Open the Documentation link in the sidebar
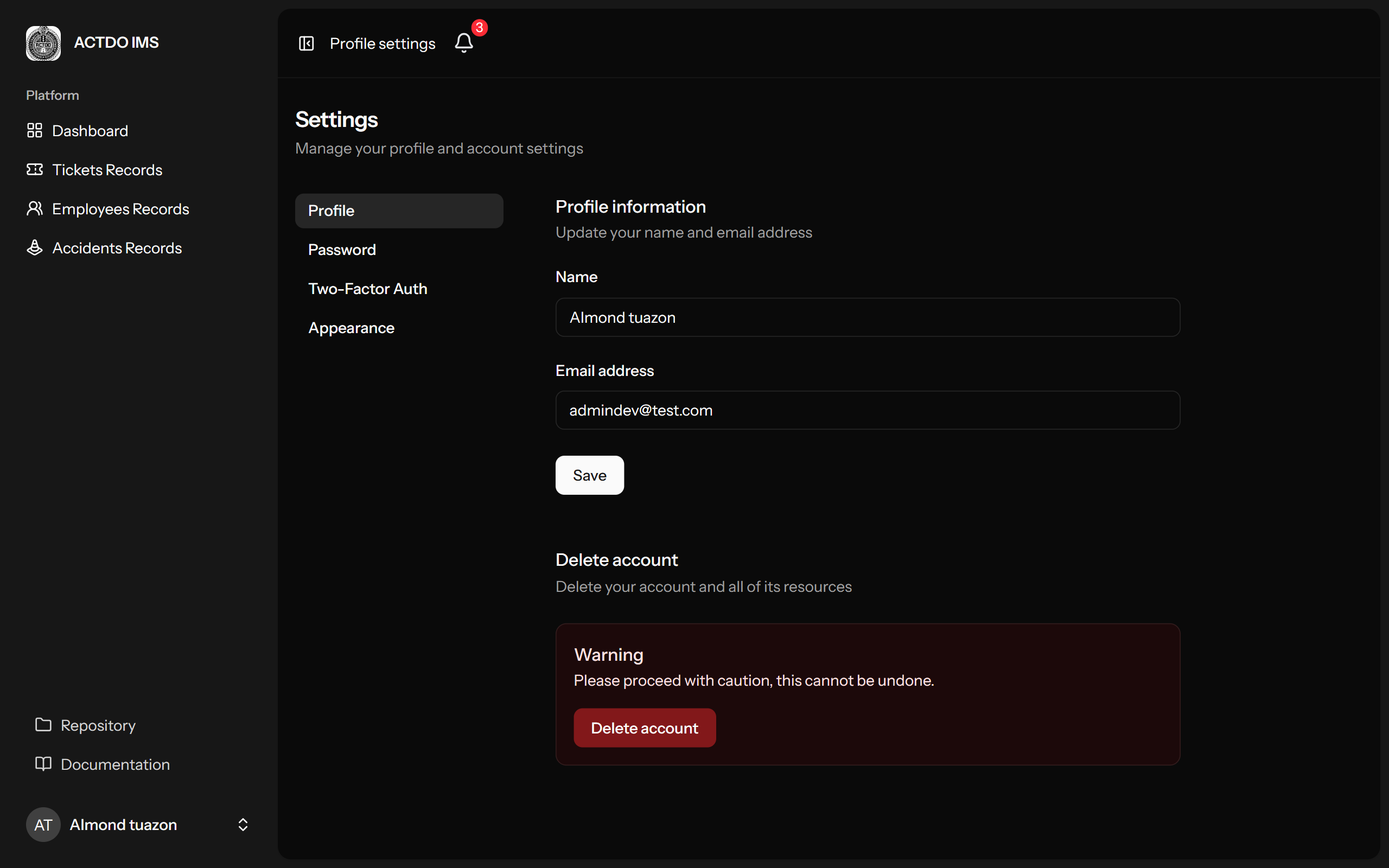 click(115, 765)
